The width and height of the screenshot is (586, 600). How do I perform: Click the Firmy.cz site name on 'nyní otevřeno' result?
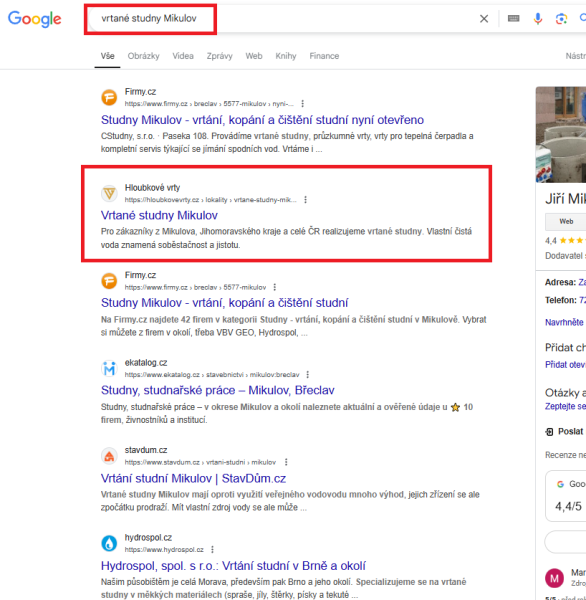pos(140,92)
